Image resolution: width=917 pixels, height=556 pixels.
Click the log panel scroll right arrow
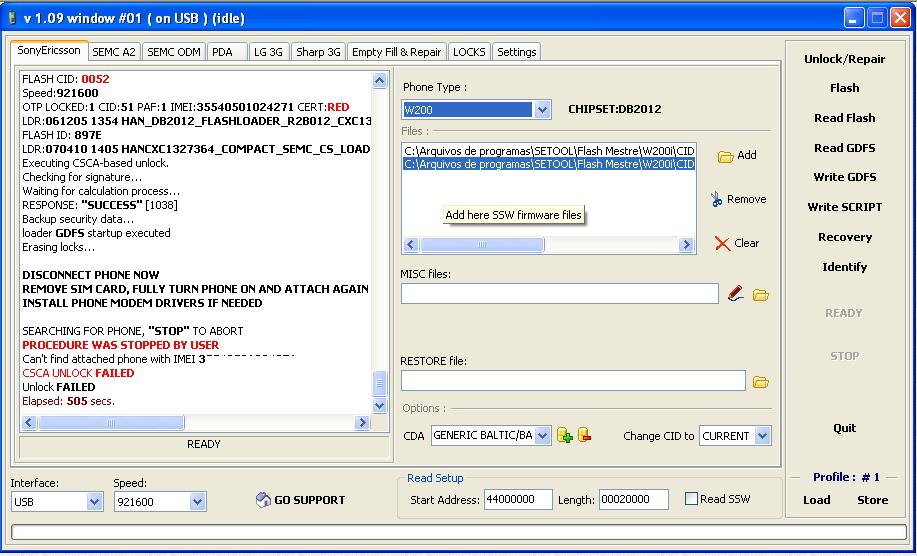363,423
